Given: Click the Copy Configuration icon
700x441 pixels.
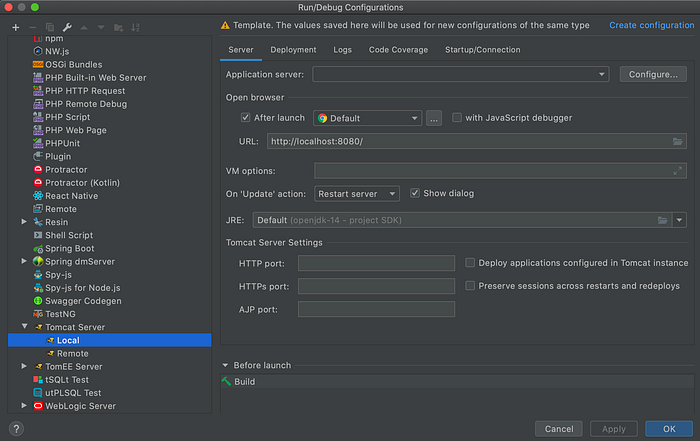Looking at the screenshot, I should 50,28.
